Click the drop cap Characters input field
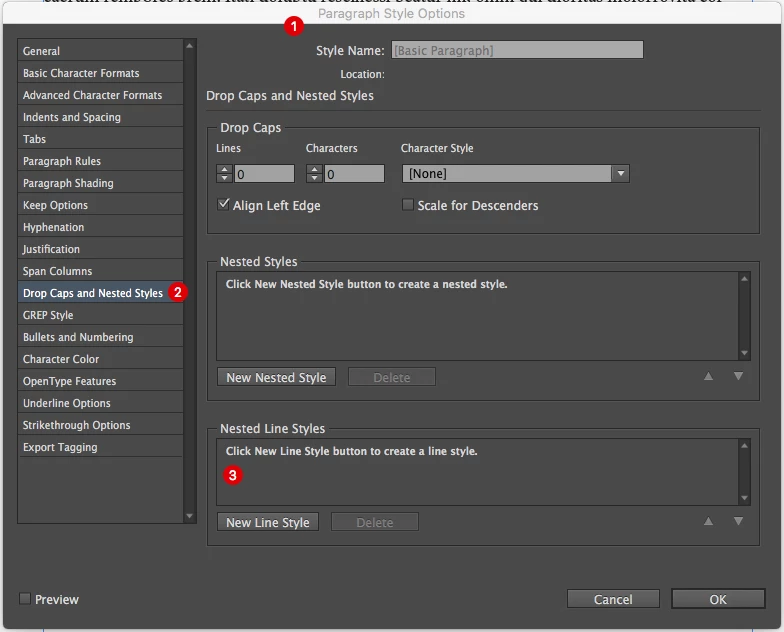The image size is (784, 632). pos(354,174)
